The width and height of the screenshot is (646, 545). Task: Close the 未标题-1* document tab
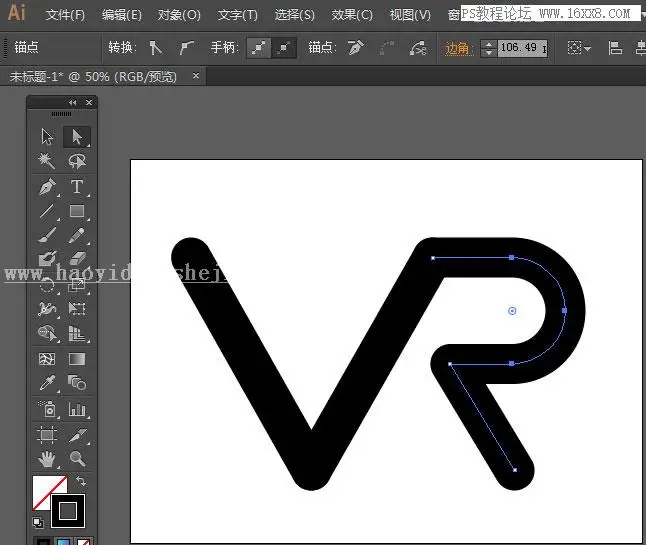196,76
